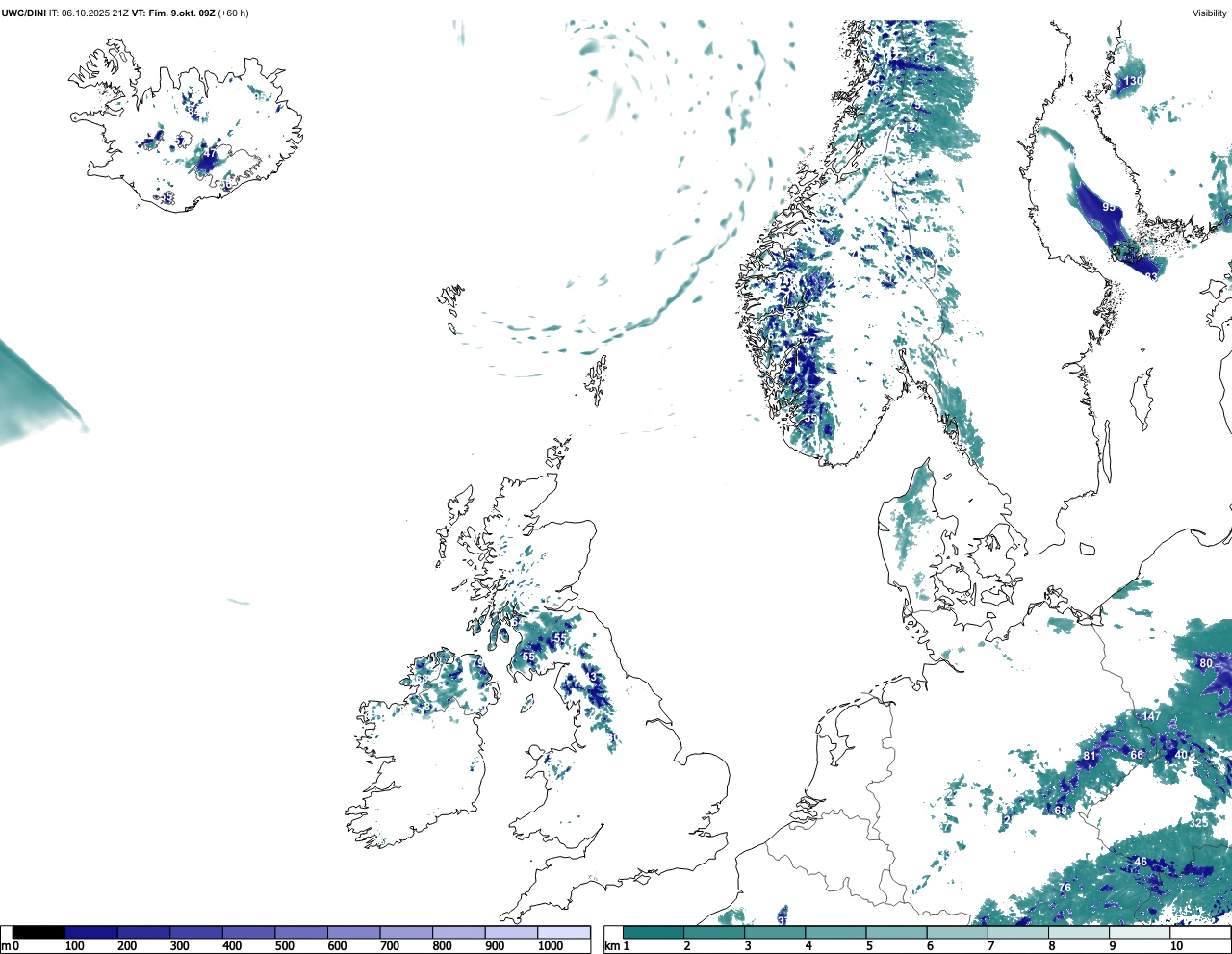The width and height of the screenshot is (1232, 954).
Task: Click the '5' tick label on the km scale
Action: [x=869, y=946]
